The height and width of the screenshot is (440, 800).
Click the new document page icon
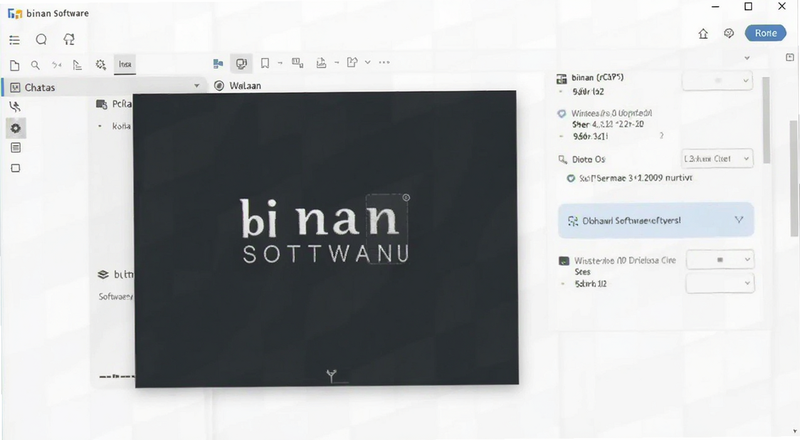click(15, 65)
